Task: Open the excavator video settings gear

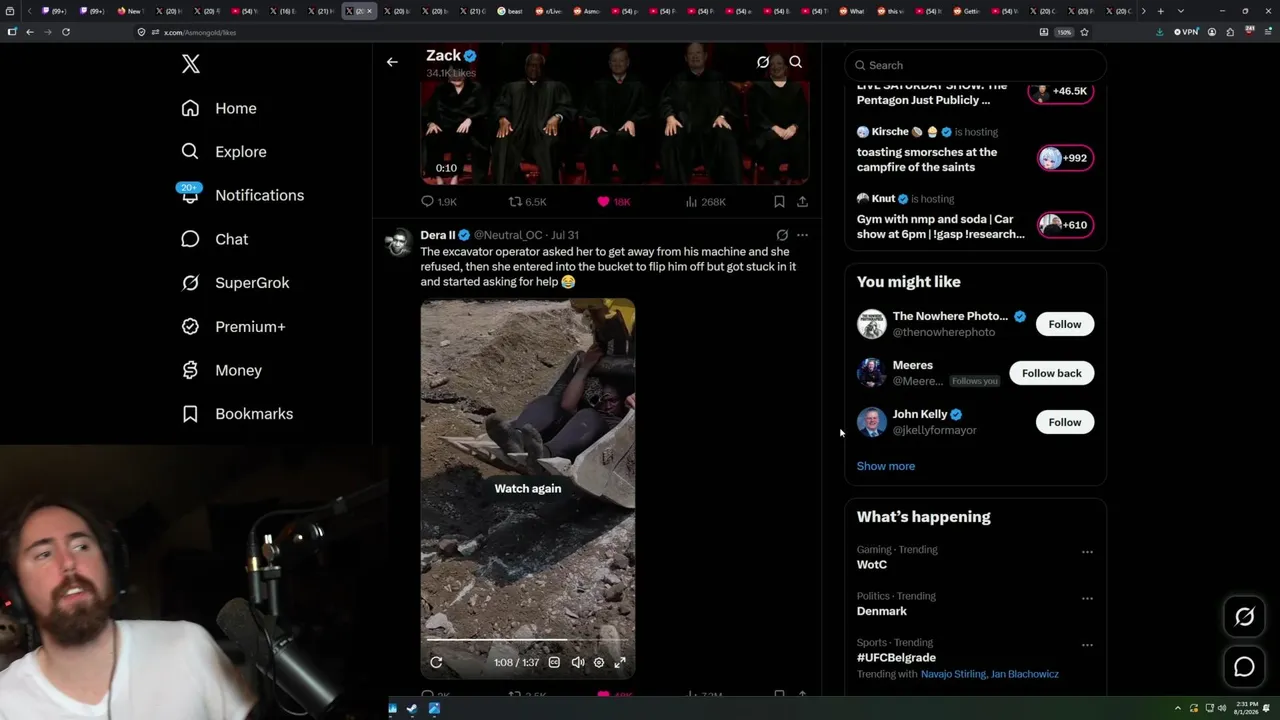Action: [599, 662]
